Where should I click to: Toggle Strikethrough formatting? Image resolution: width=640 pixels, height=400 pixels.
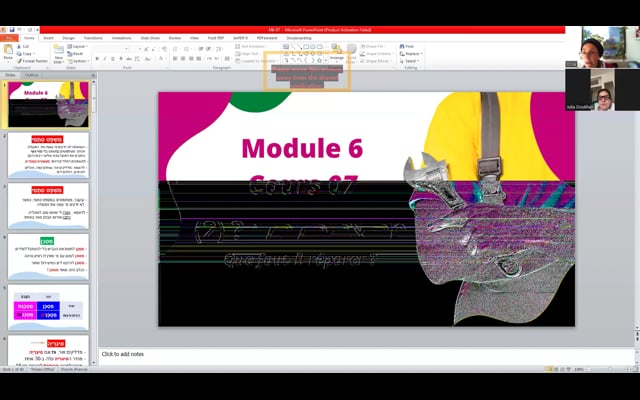(129, 59)
